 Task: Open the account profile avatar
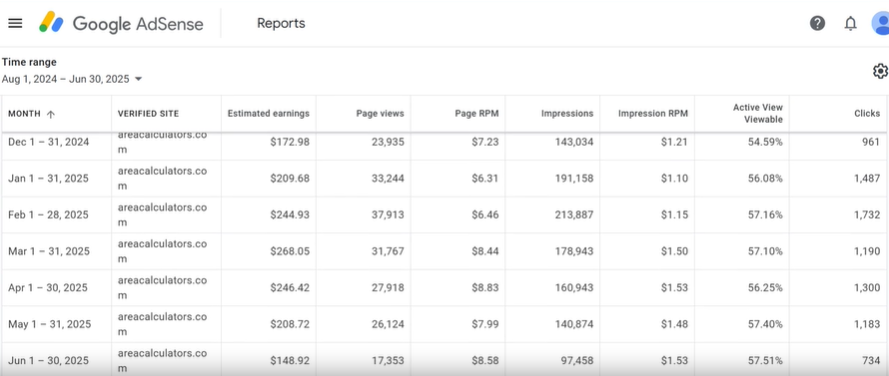tap(880, 23)
